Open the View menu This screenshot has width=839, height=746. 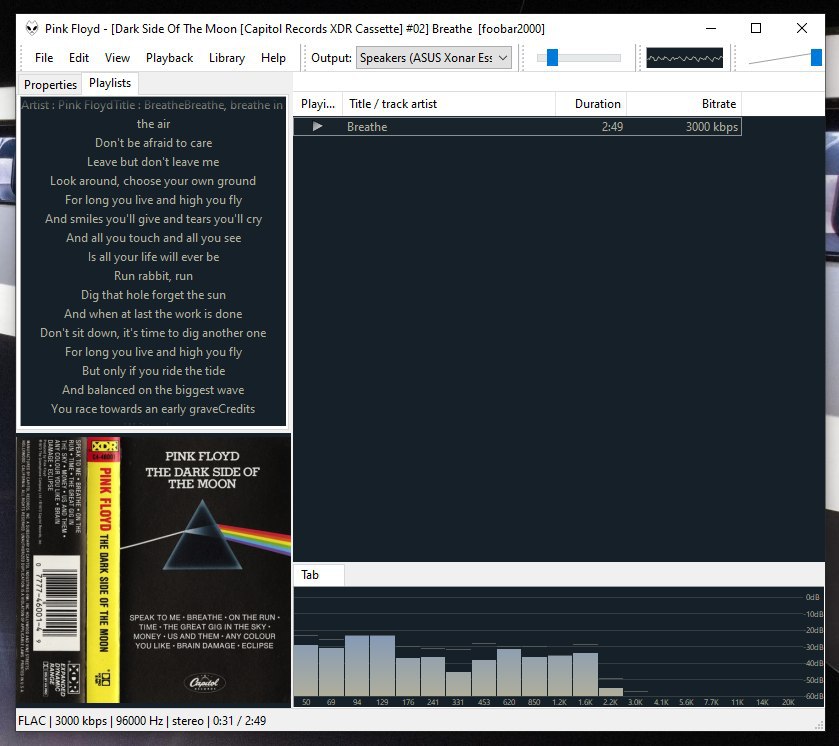coord(117,58)
